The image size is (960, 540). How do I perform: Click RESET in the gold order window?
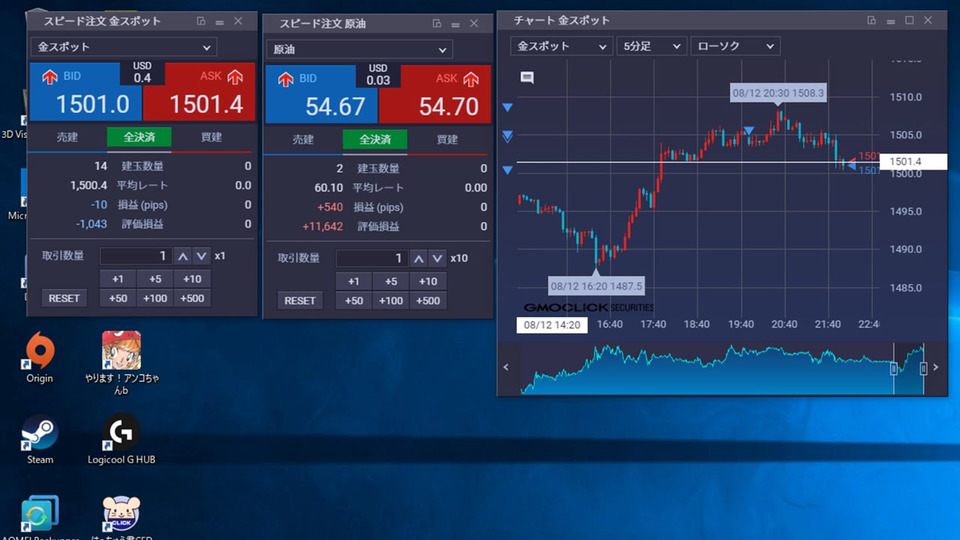(x=64, y=298)
